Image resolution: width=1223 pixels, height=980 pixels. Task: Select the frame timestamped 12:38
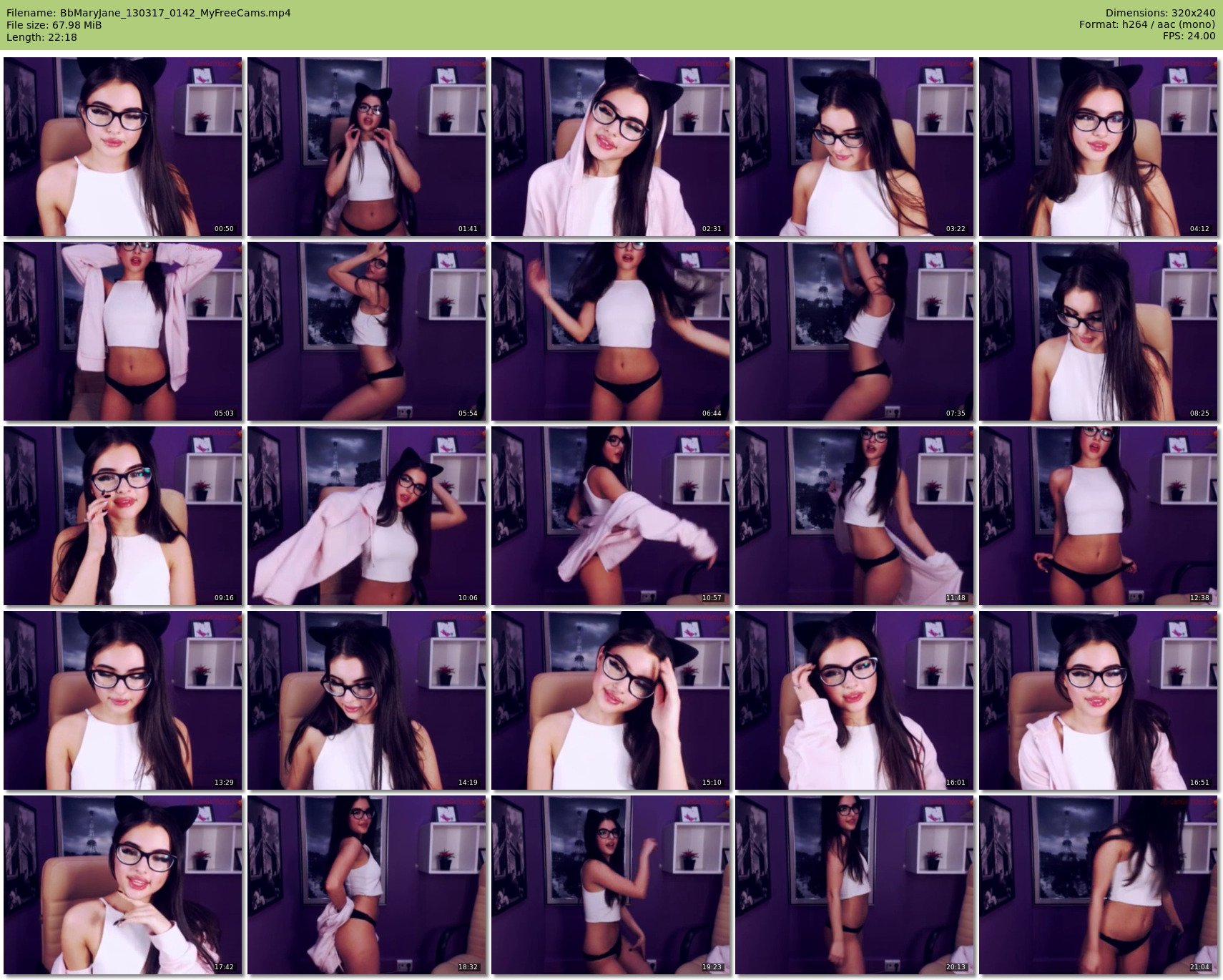coord(1098,516)
